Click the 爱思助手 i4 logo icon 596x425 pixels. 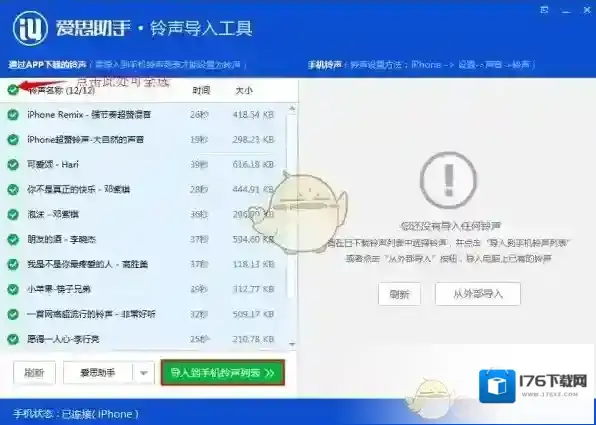point(30,29)
